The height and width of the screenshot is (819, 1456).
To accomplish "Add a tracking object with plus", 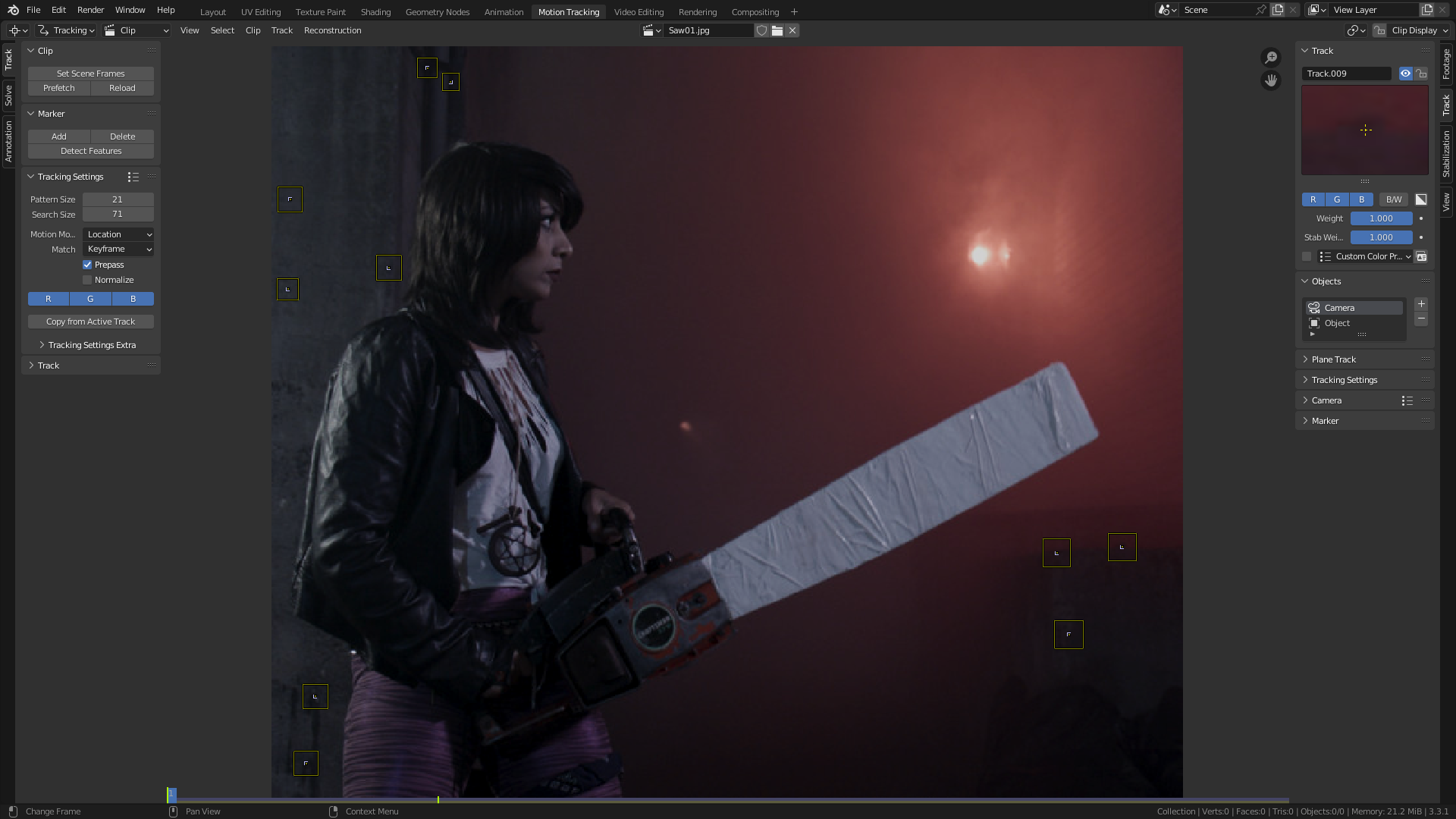I will pyautogui.click(x=1421, y=304).
